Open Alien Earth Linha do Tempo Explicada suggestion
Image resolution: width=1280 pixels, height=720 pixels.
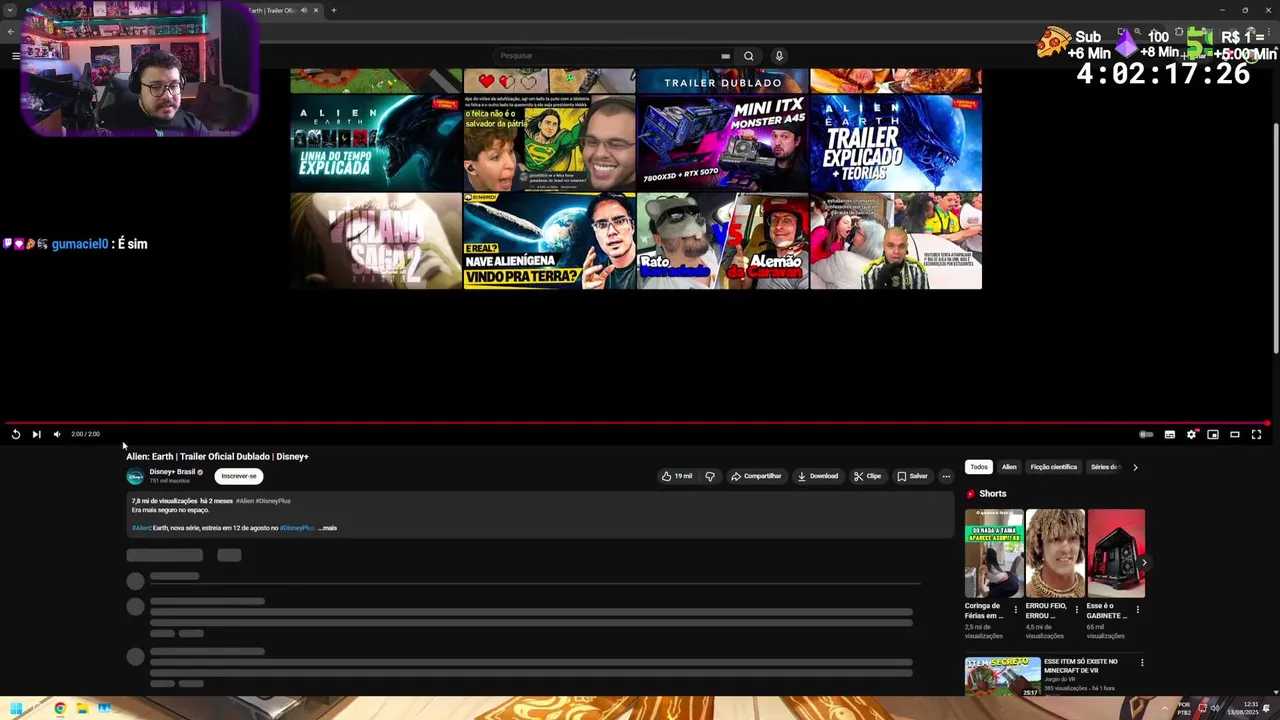pos(376,142)
